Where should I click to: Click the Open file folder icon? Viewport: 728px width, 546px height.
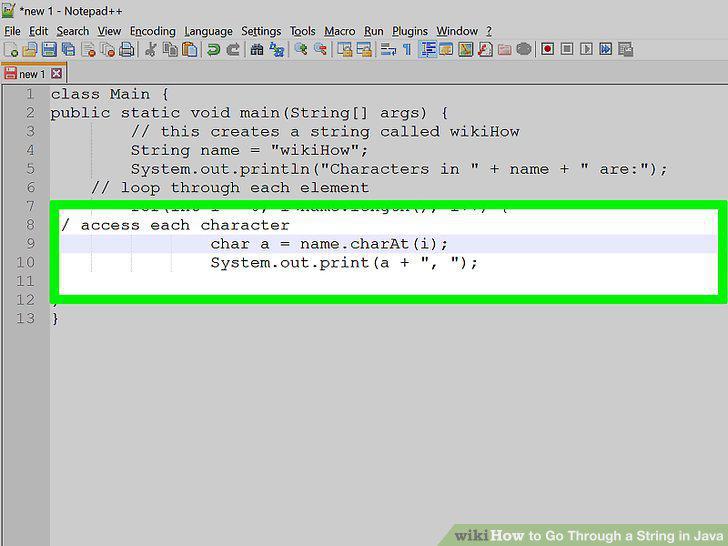click(x=29, y=49)
